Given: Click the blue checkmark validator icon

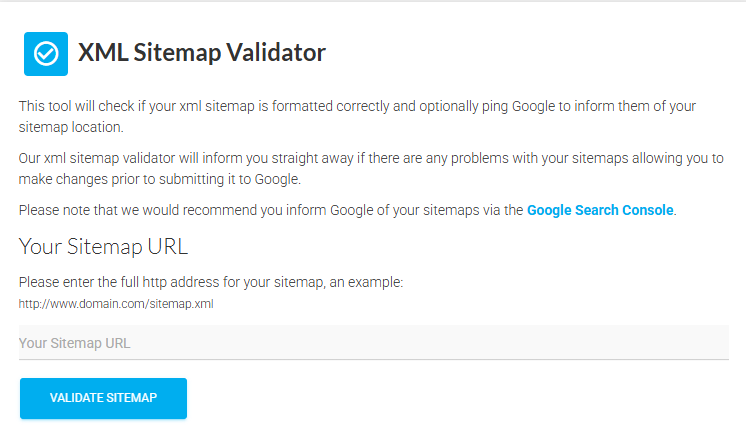Looking at the screenshot, I should point(46,54).
